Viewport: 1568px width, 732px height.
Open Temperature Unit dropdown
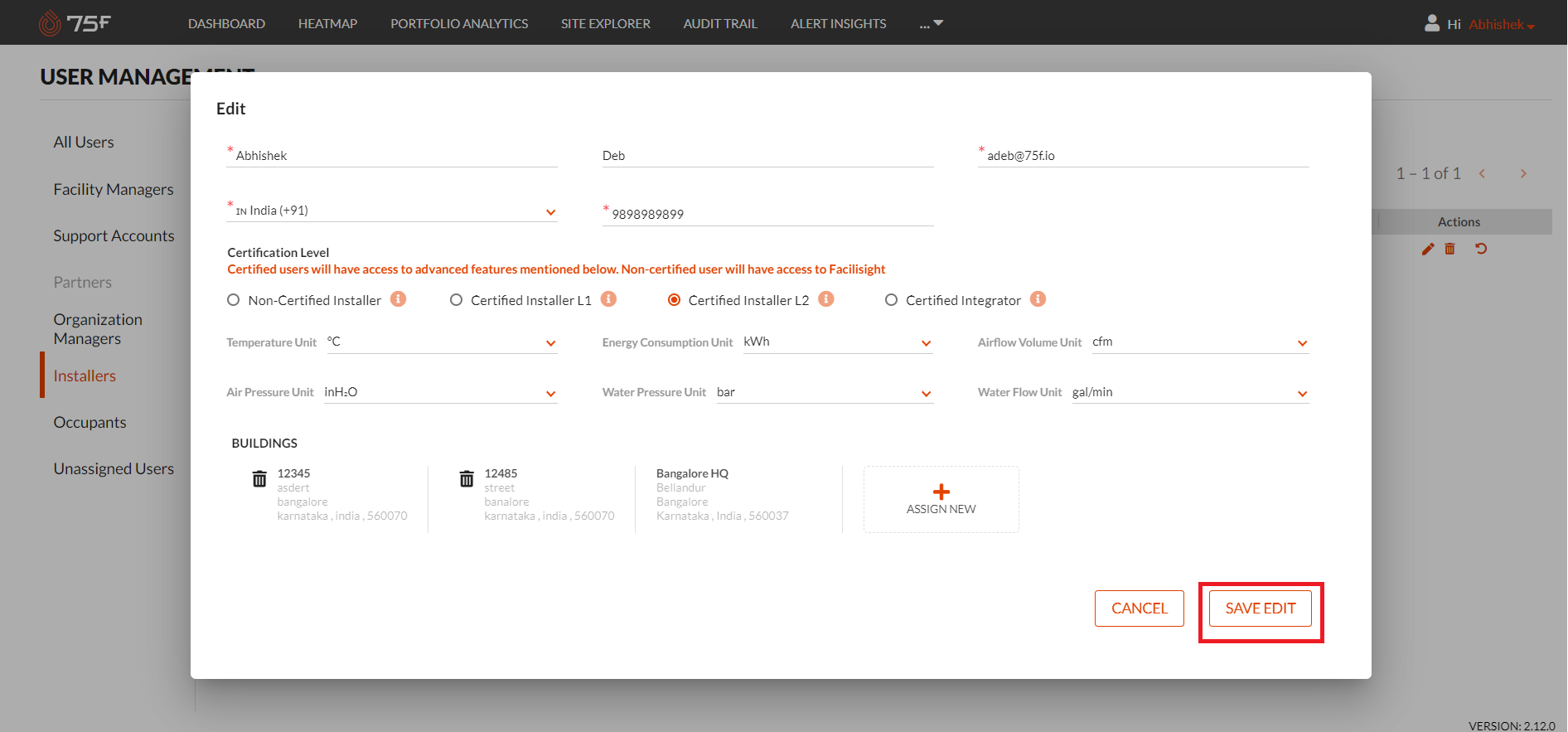442,342
